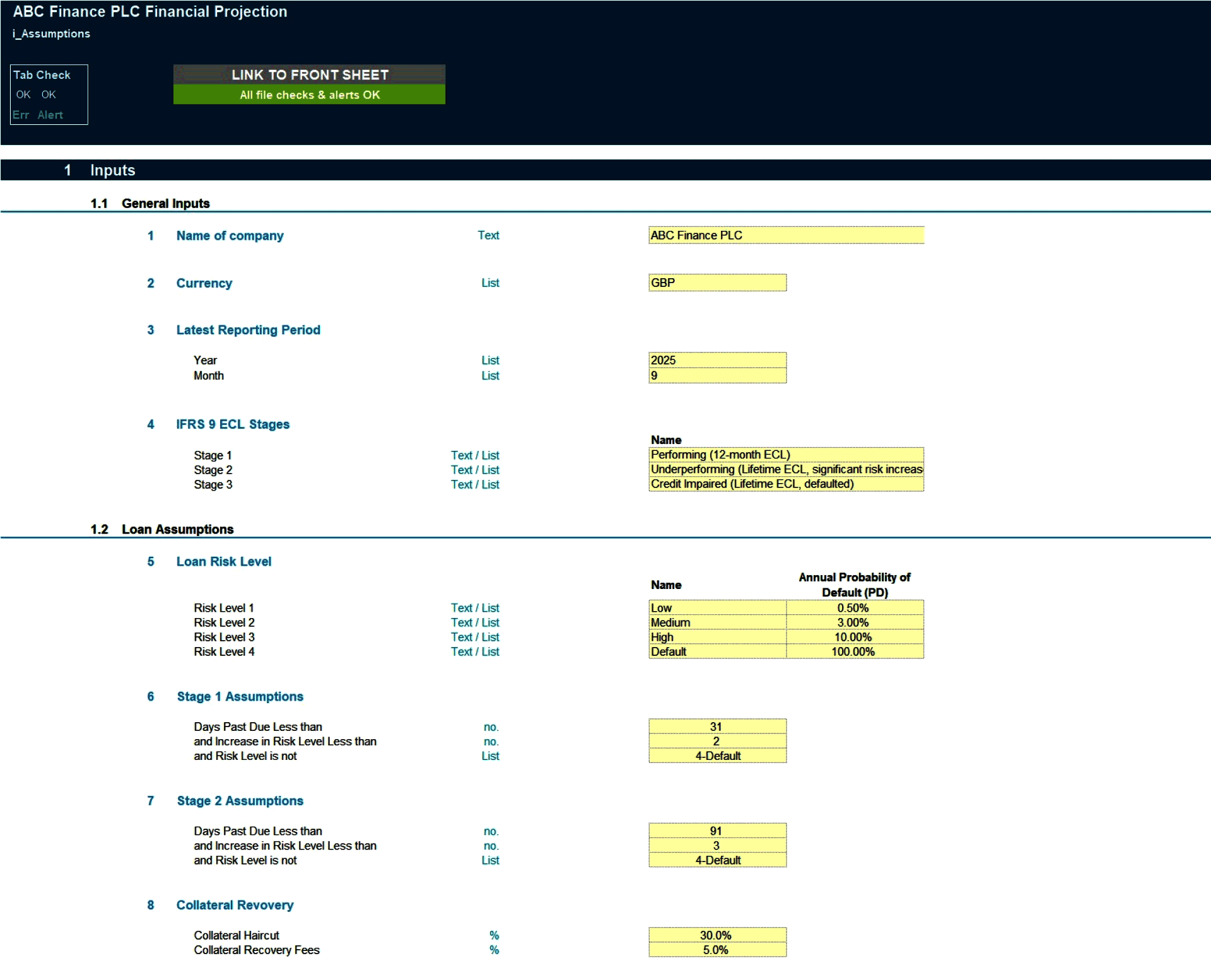
Task: Click the Risk Level 1 name cell Low
Action: click(717, 607)
